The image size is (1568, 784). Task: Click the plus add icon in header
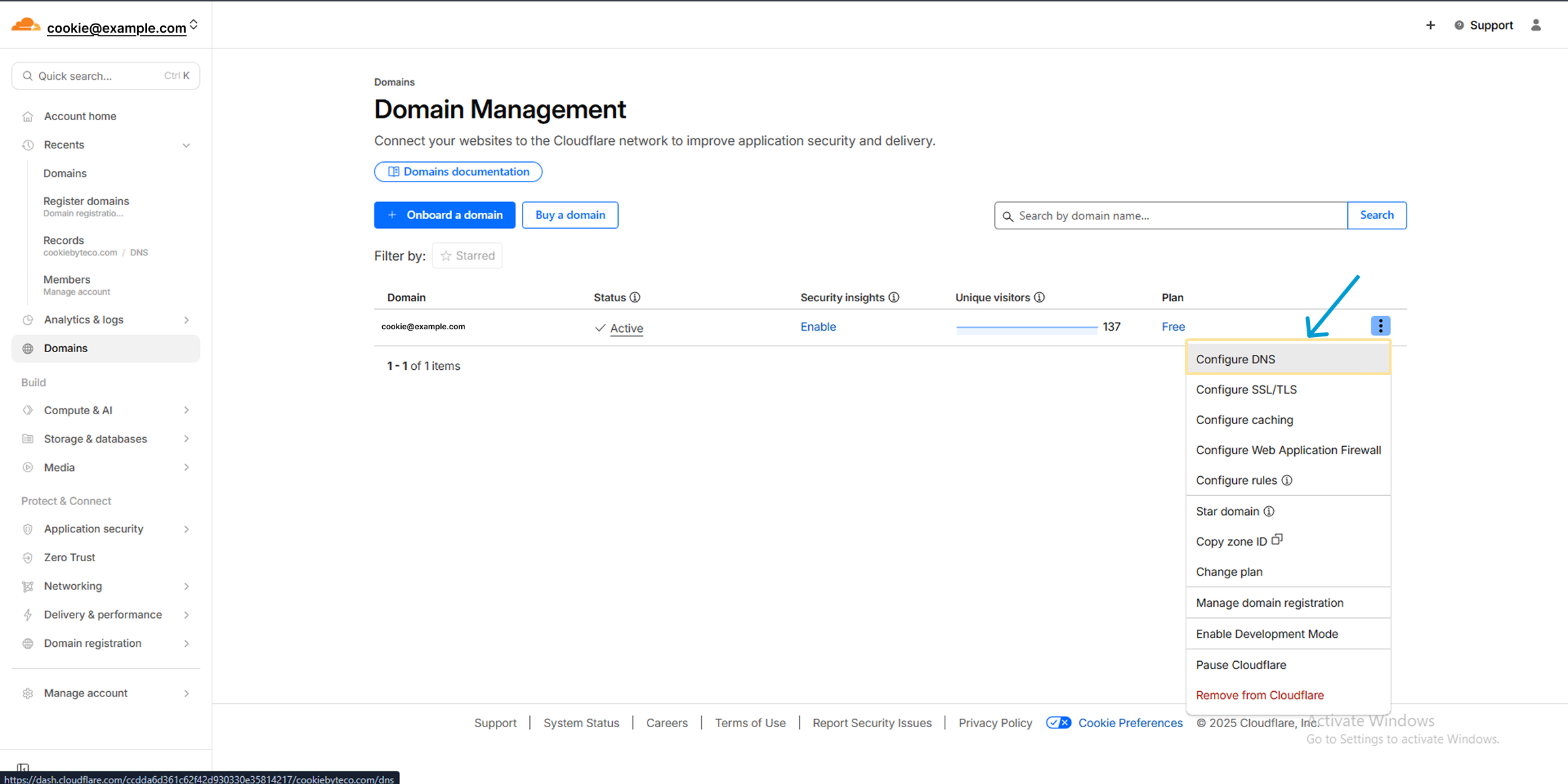coord(1430,25)
